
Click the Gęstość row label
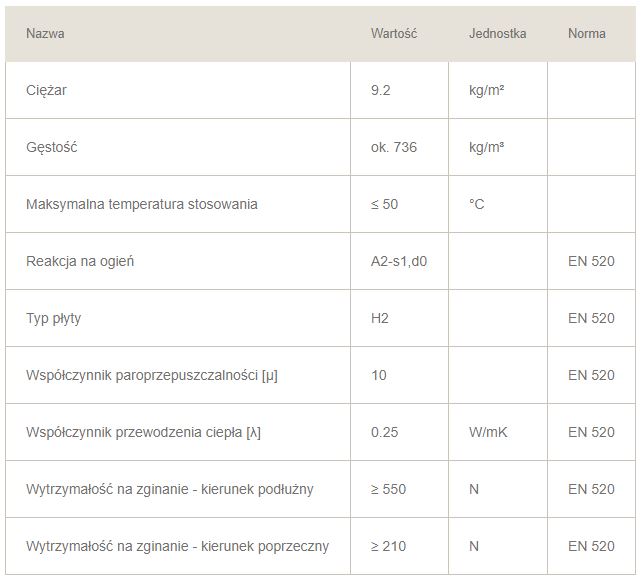[x=52, y=147]
